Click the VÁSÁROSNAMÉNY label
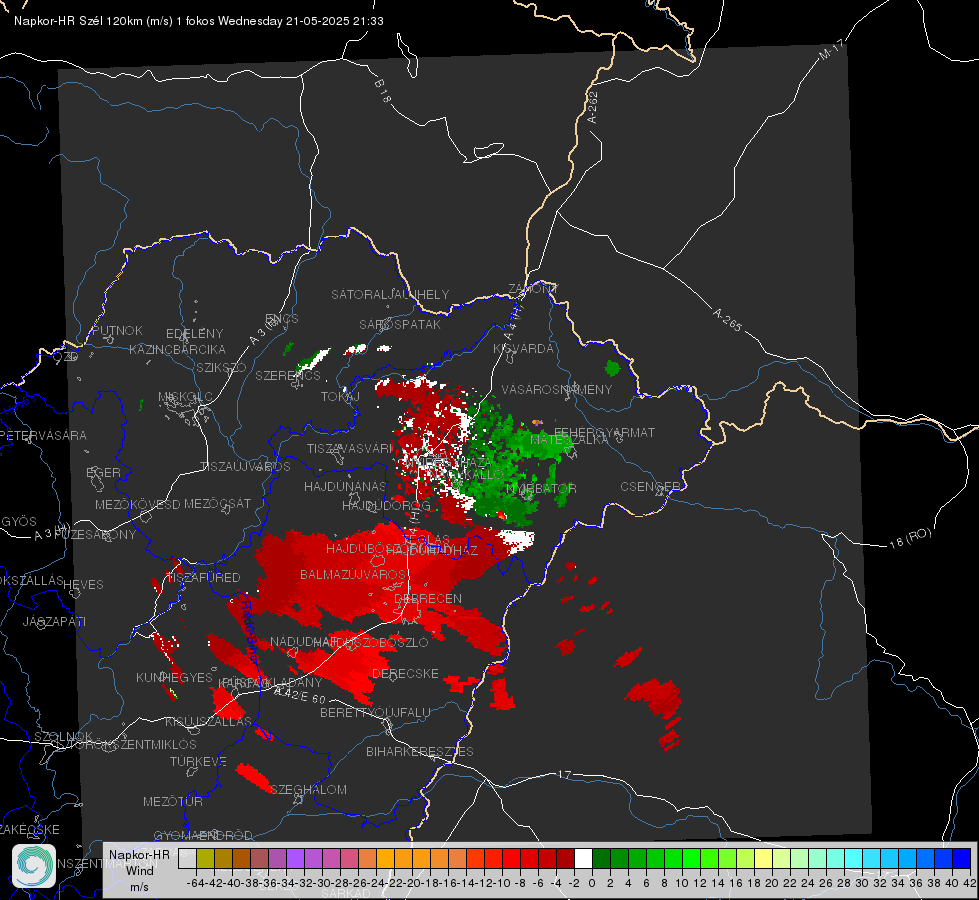979x900 pixels. click(x=557, y=389)
